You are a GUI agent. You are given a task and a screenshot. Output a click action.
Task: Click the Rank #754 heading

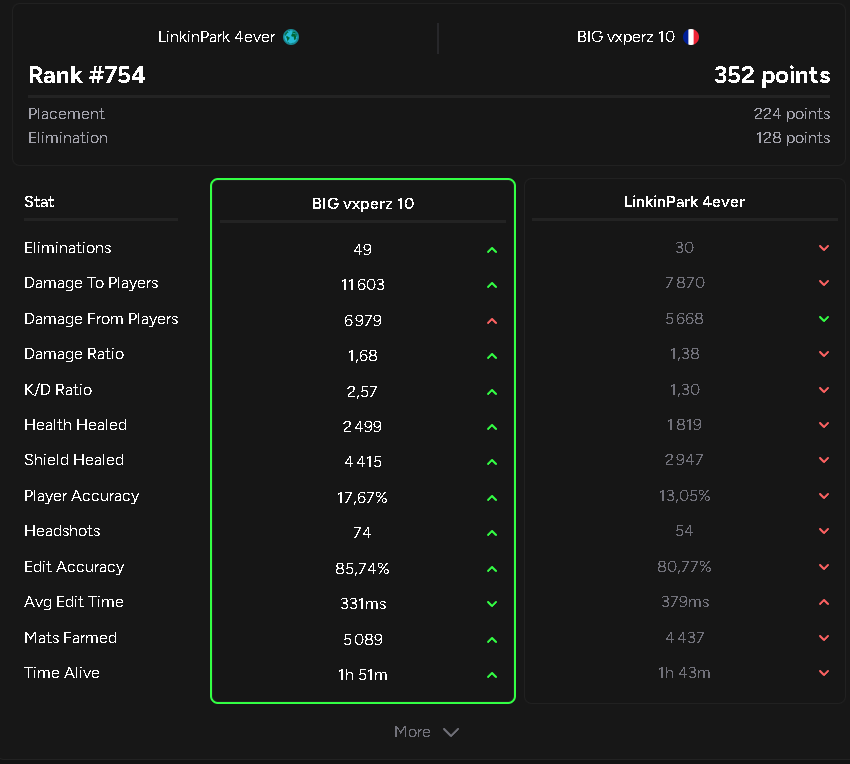tap(87, 75)
